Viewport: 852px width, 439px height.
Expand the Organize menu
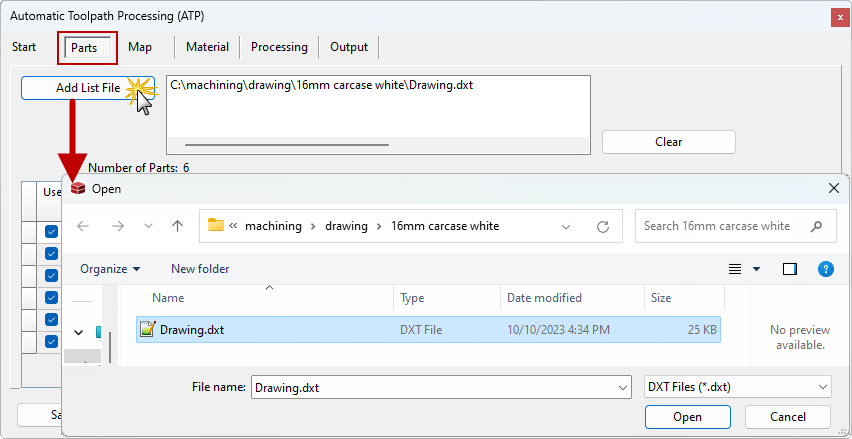pyautogui.click(x=110, y=269)
